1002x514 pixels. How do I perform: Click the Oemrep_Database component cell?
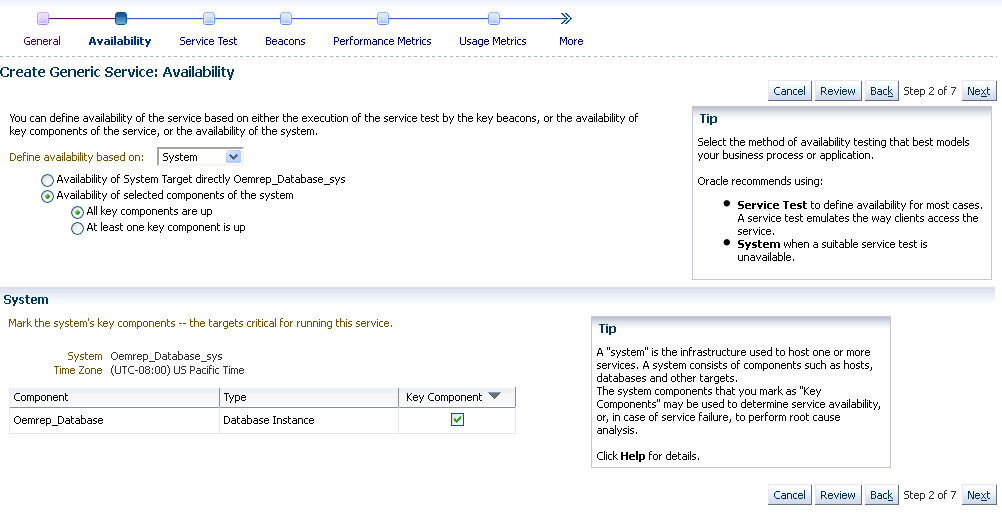114,420
